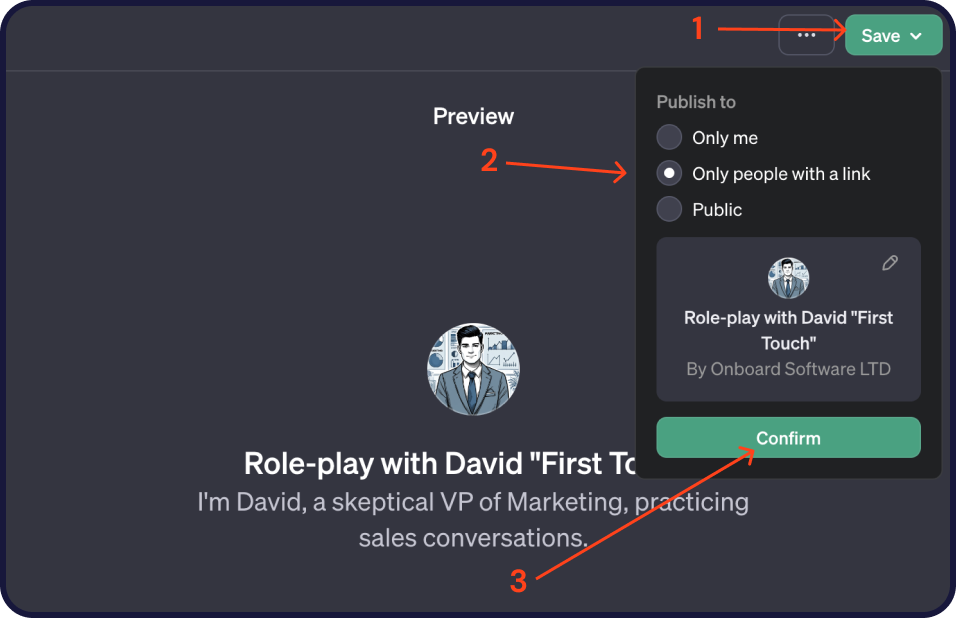The height and width of the screenshot is (618, 956).
Task: Click the large David avatar in preview
Action: [473, 369]
